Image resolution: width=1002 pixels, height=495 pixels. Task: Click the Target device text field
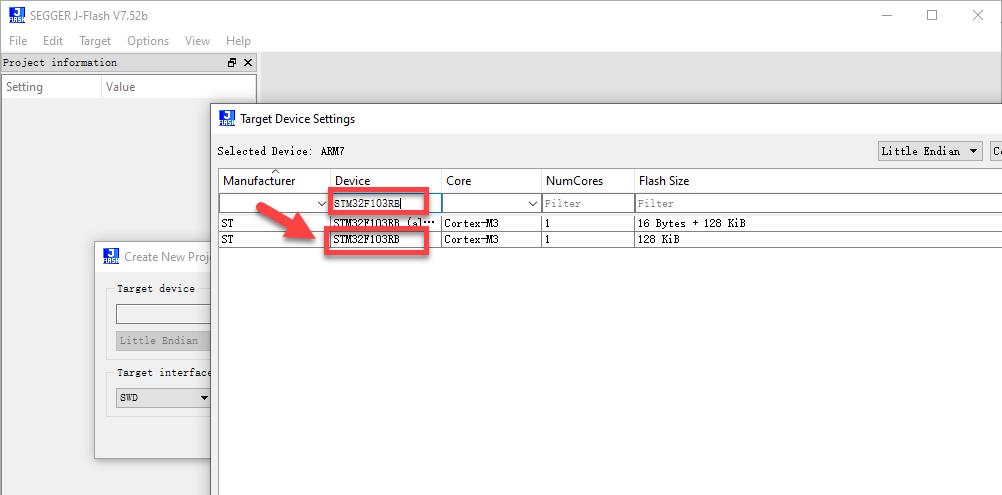[164, 314]
